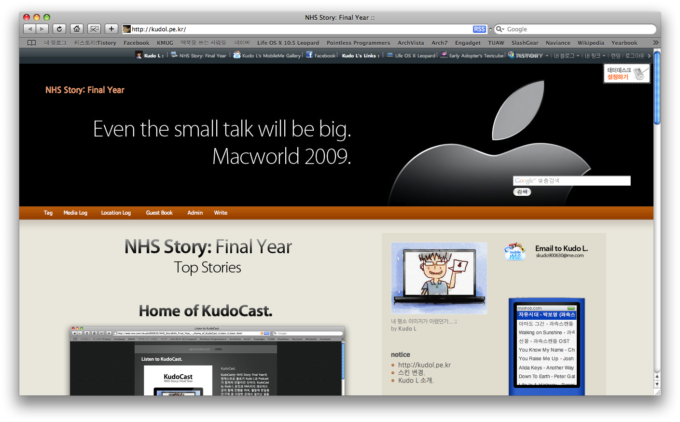This screenshot has height=422, width=680.
Task: Open the Guest Book menu item
Action: 159,213
